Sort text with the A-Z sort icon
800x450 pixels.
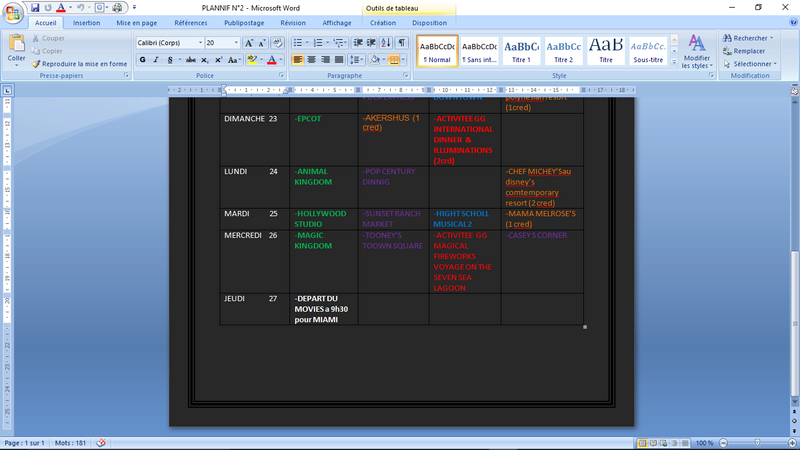tap(386, 43)
